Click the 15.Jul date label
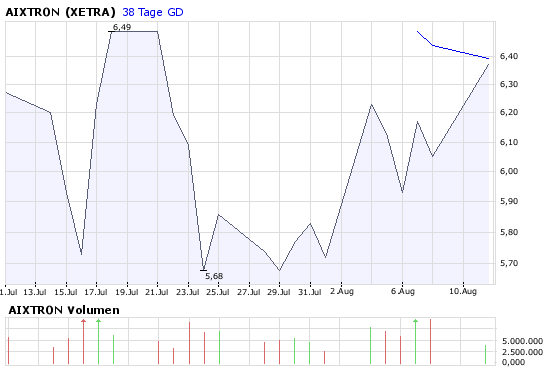The width and height of the screenshot is (545, 370). point(66,292)
